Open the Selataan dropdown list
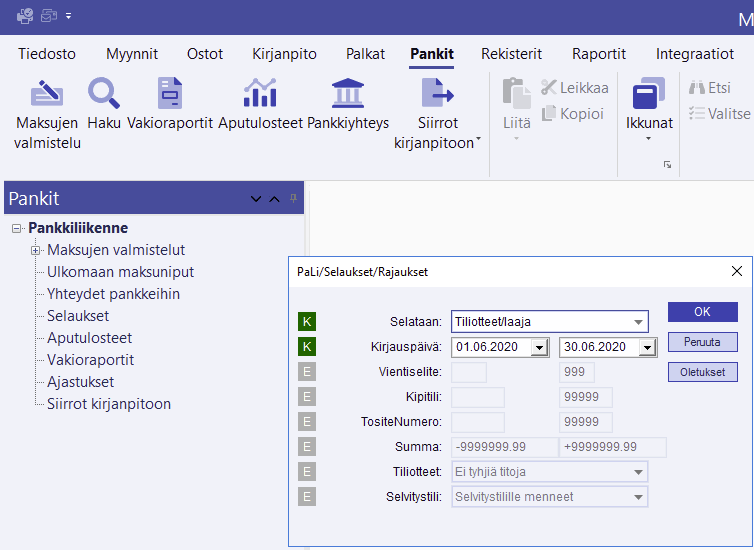Screen dimensions: 754x550 pyautogui.click(x=637, y=321)
